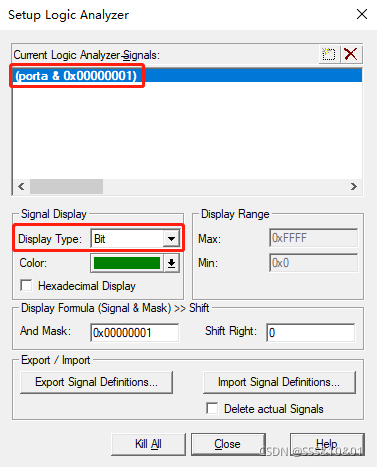The image size is (377, 467).
Task: Delete selected signal with red X icon
Action: [x=351, y=54]
